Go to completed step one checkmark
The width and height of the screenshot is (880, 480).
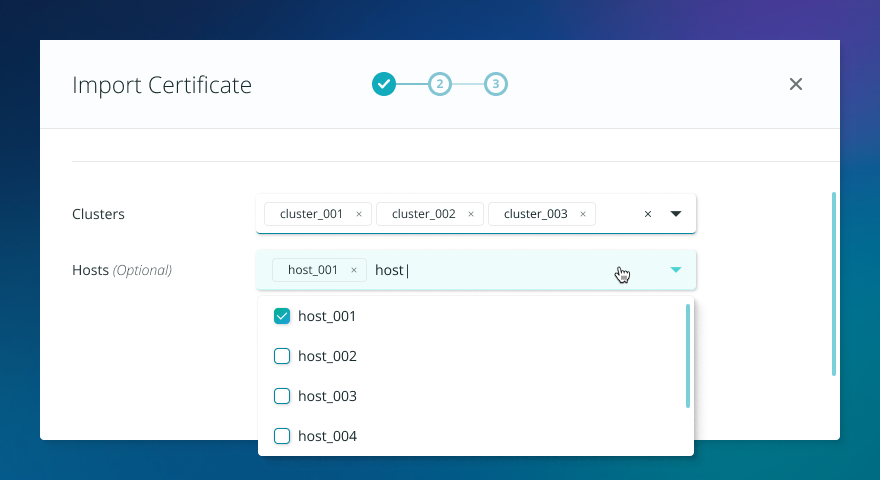coord(384,84)
